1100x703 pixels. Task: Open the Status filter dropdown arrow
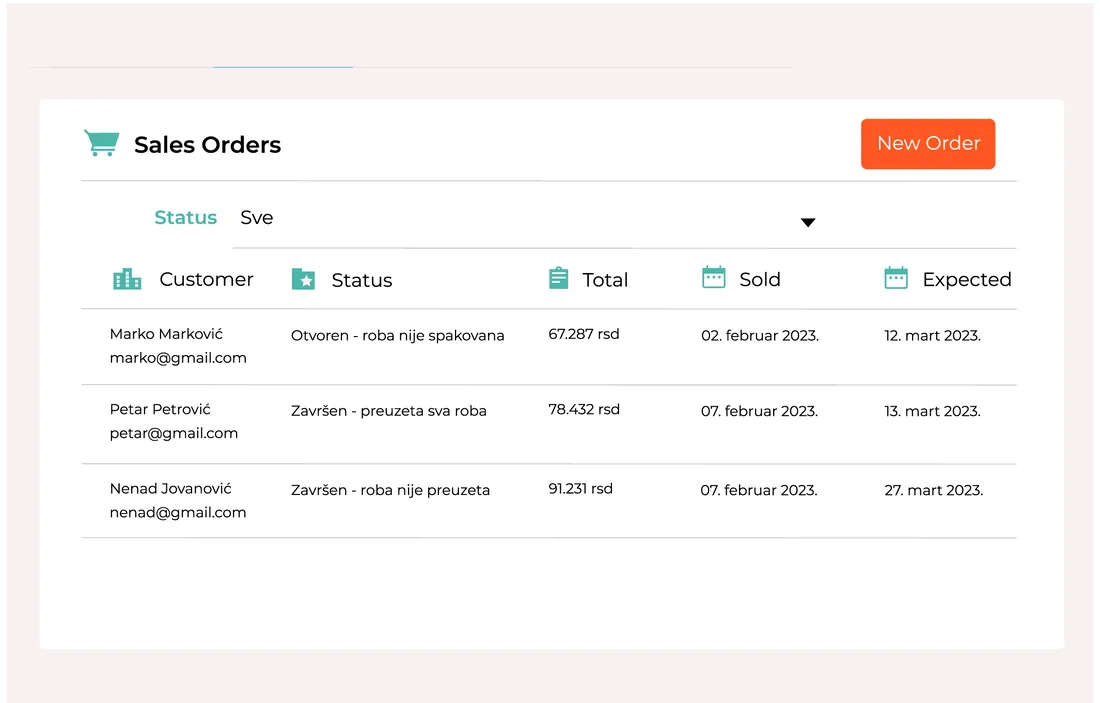pyautogui.click(x=808, y=222)
